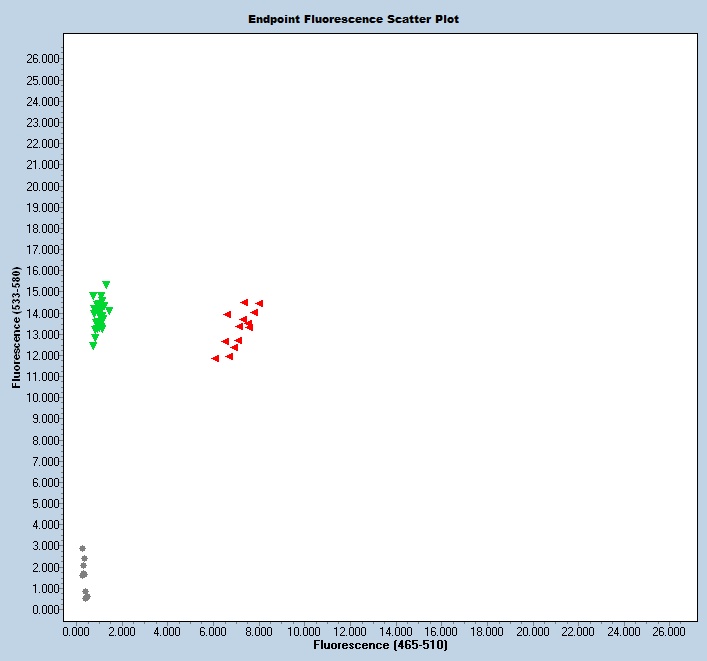Select the 0.000 label on the y-axis
Screen dimensions: 707x661
(46, 609)
